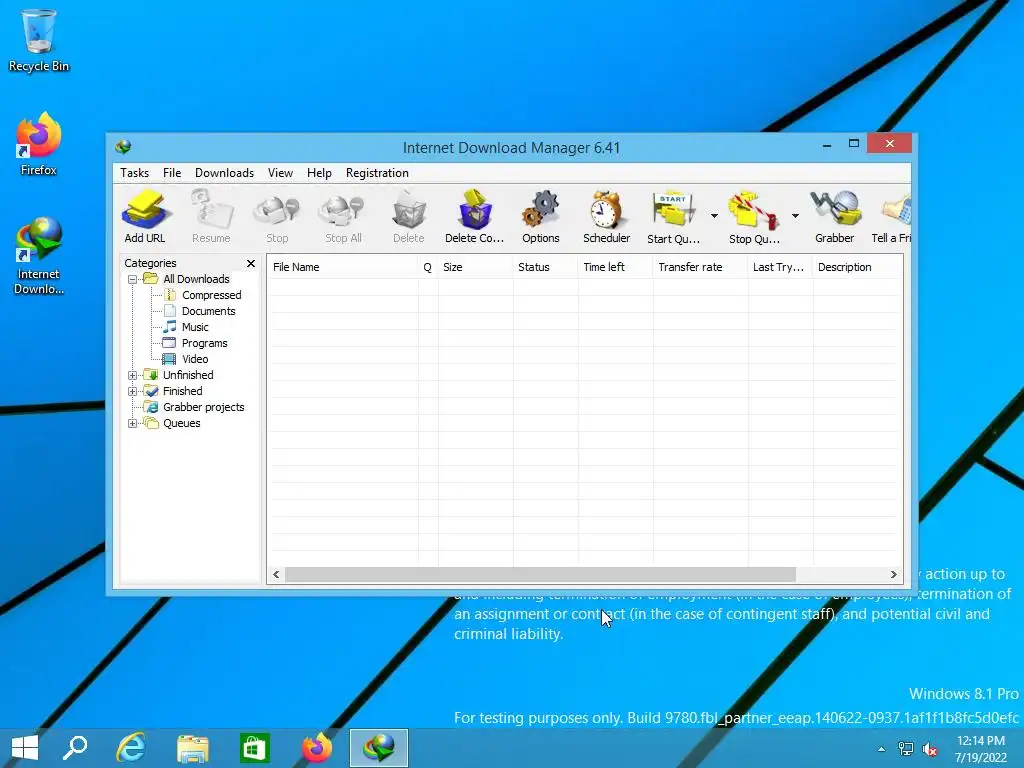Select the Music category

tap(195, 327)
